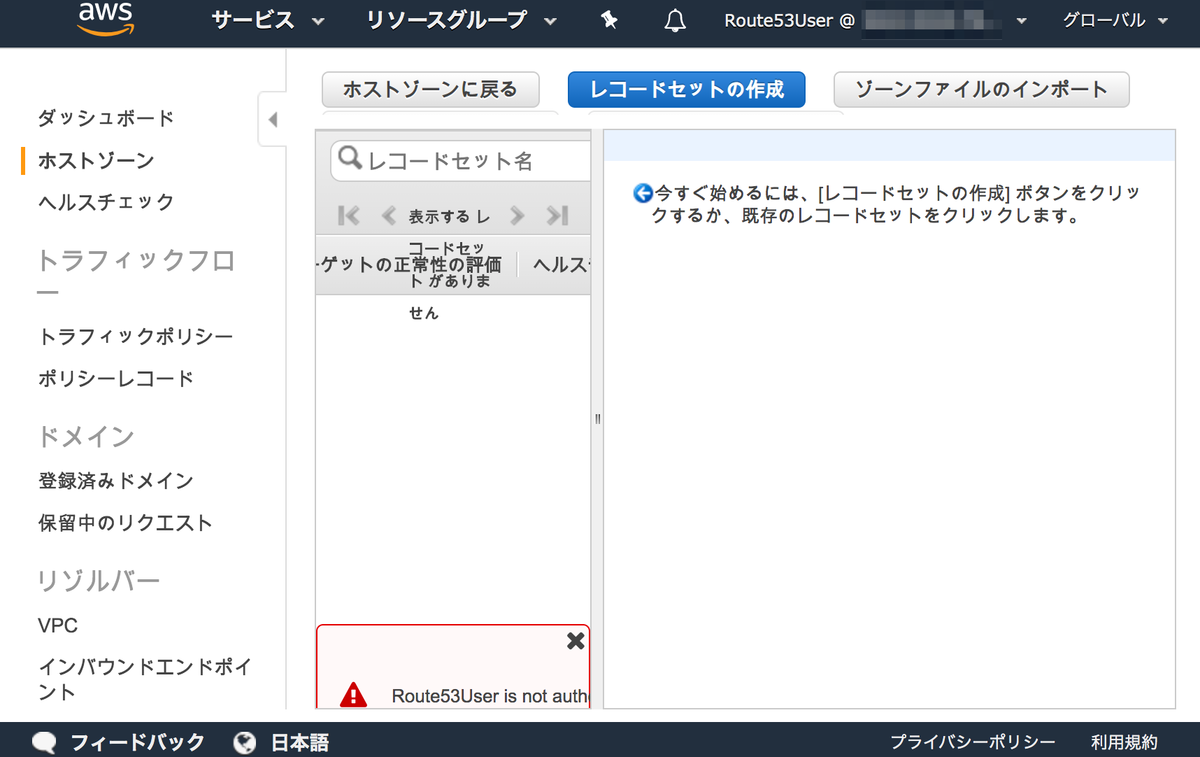Focus the レコードセット名 search field

(461, 161)
